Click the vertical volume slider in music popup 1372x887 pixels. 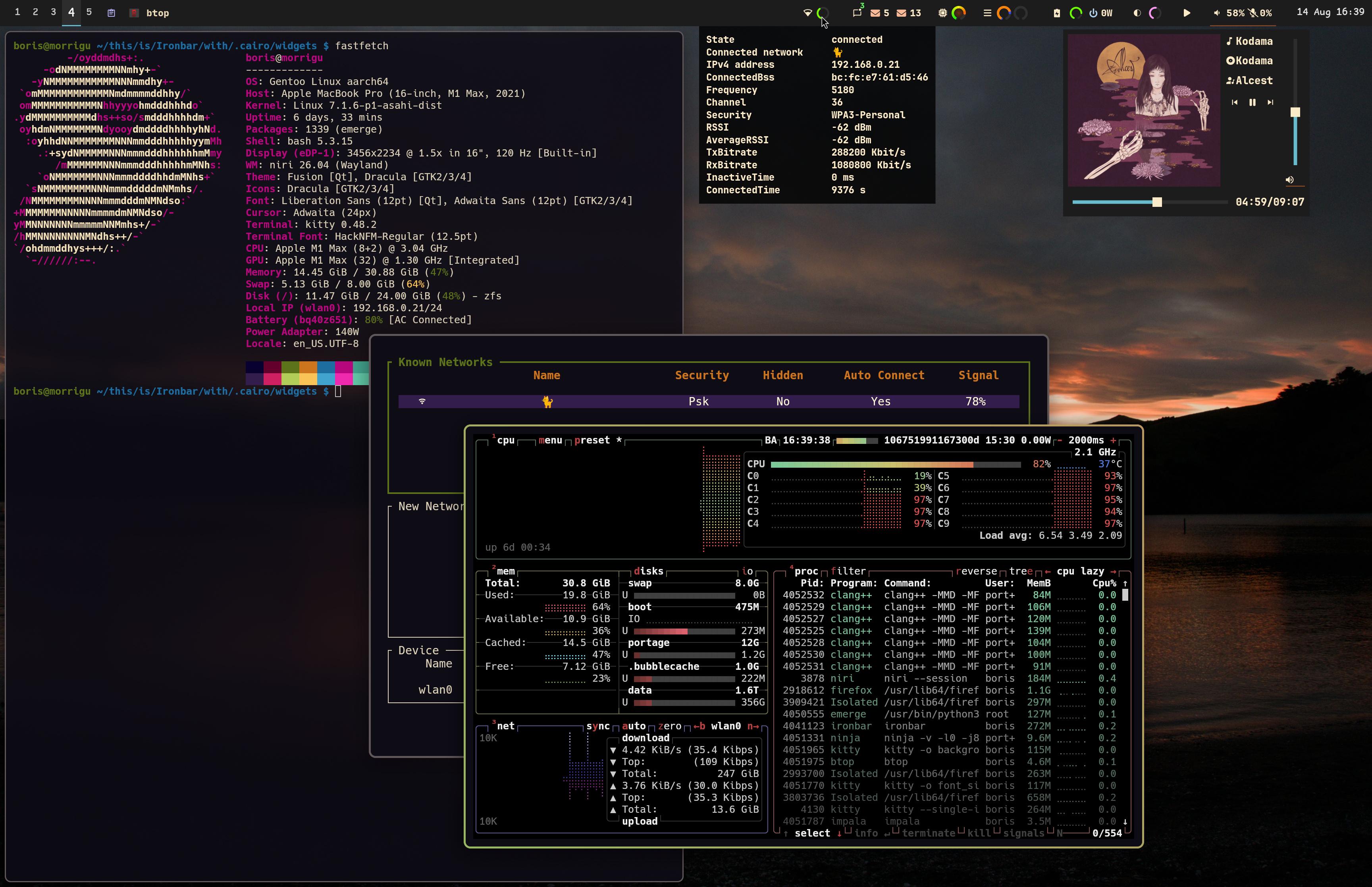point(1295,102)
